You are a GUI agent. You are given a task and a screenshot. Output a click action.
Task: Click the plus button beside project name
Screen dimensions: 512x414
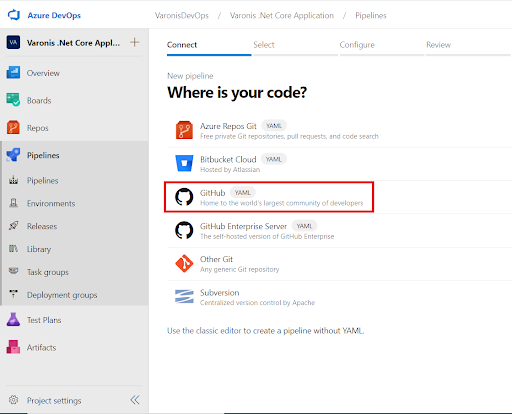(135, 42)
